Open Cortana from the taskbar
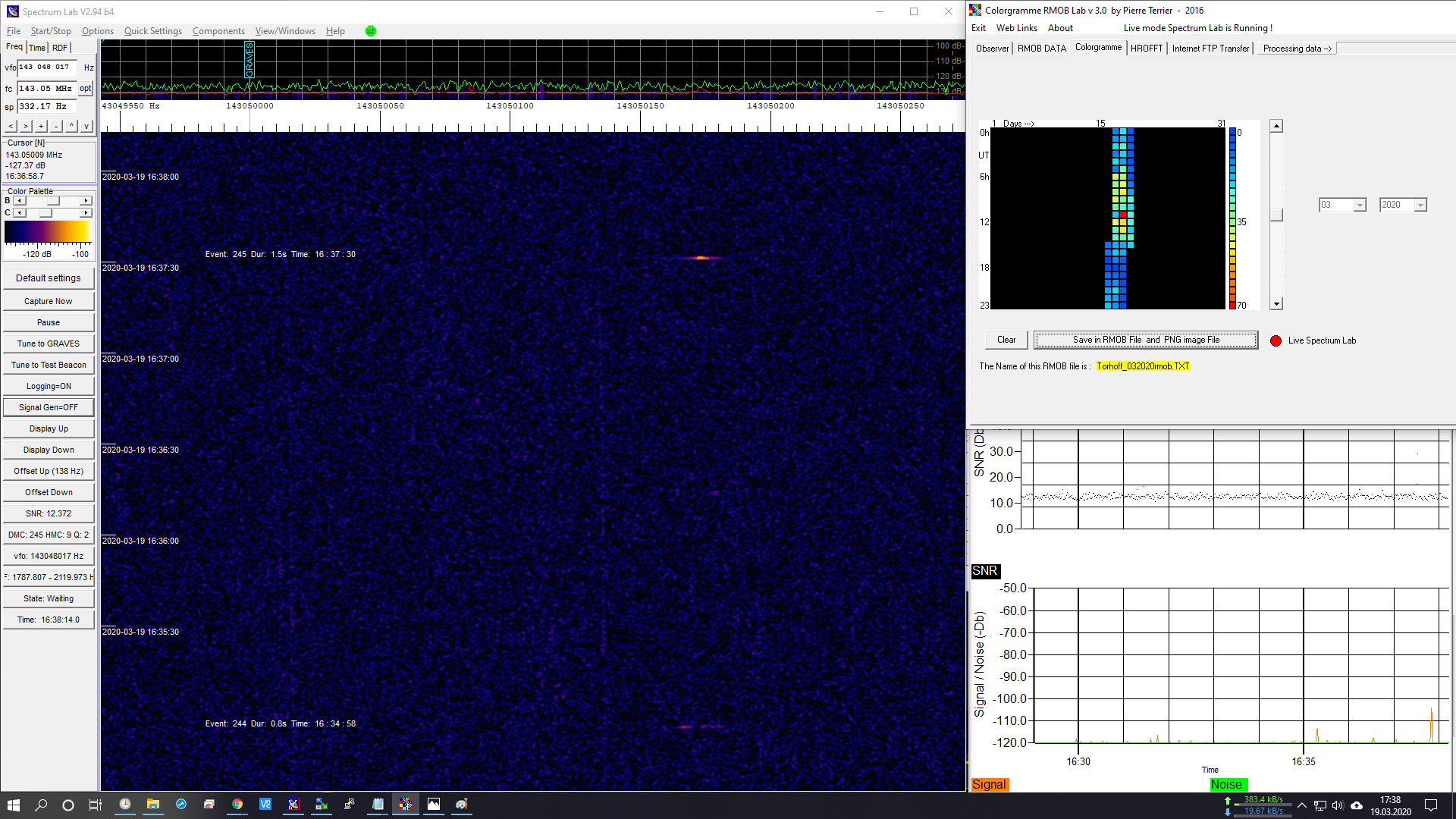 (68, 805)
